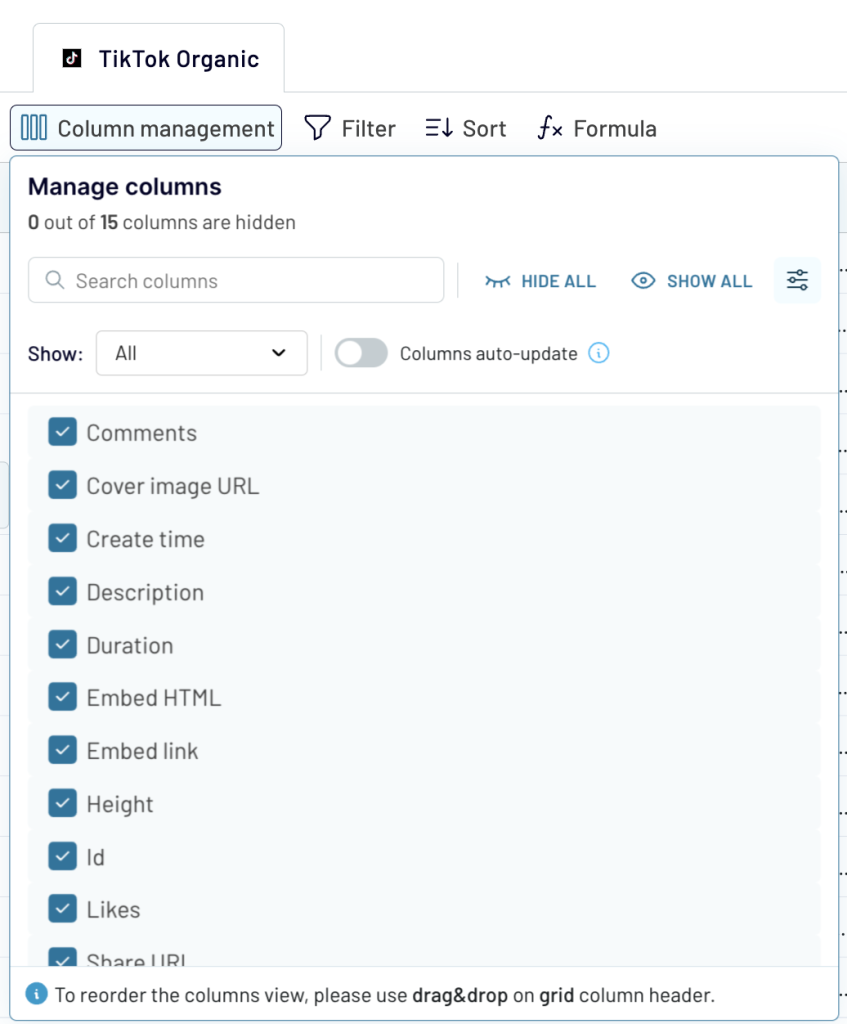Open the Show dropdown set to All
The width and height of the screenshot is (847, 1024).
point(201,353)
